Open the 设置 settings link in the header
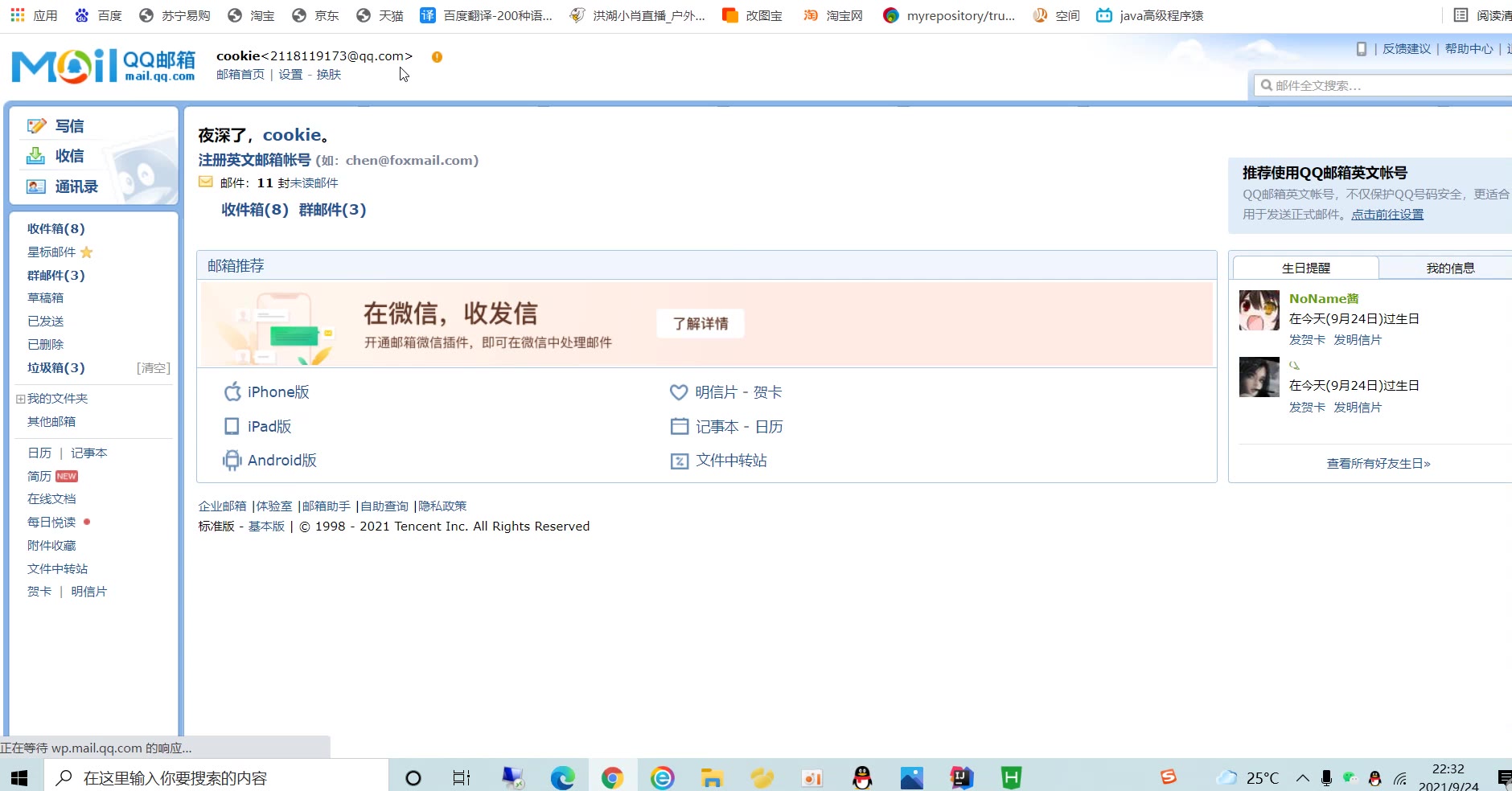This screenshot has height=791, width=1512. [x=290, y=75]
